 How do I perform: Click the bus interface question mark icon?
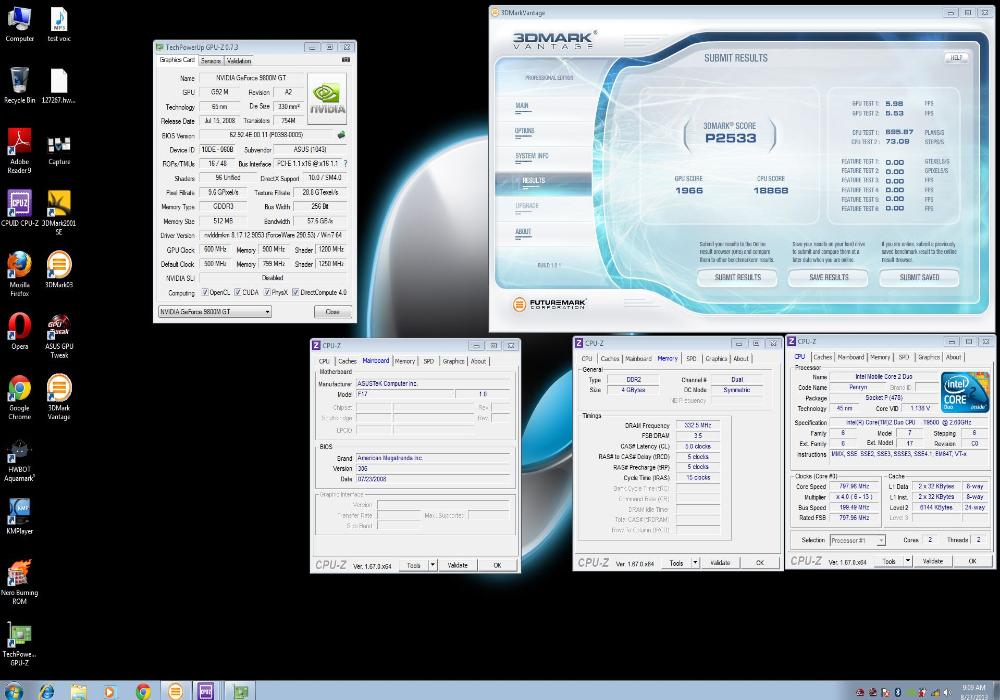click(x=345, y=164)
